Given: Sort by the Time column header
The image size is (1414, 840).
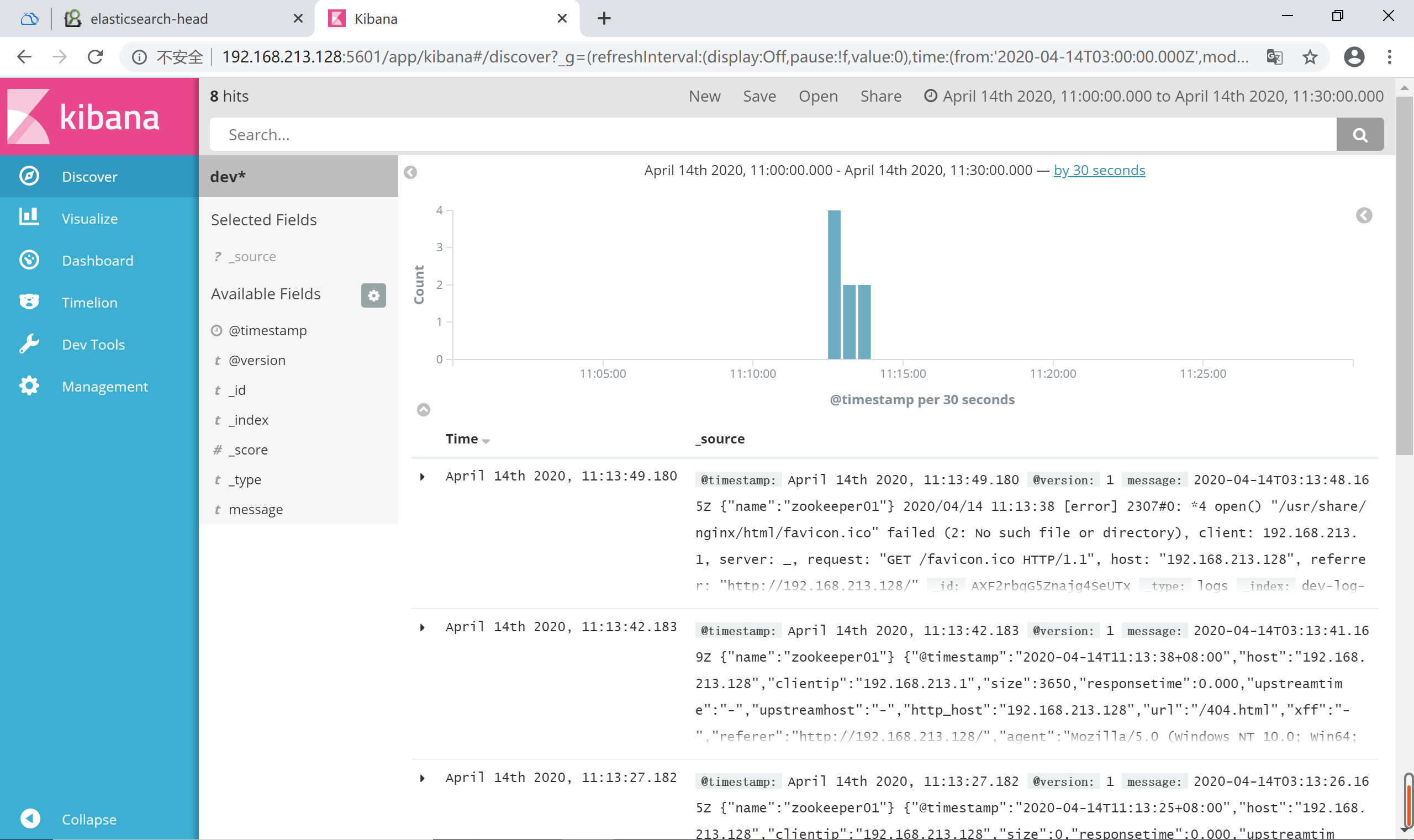Looking at the screenshot, I should point(468,439).
